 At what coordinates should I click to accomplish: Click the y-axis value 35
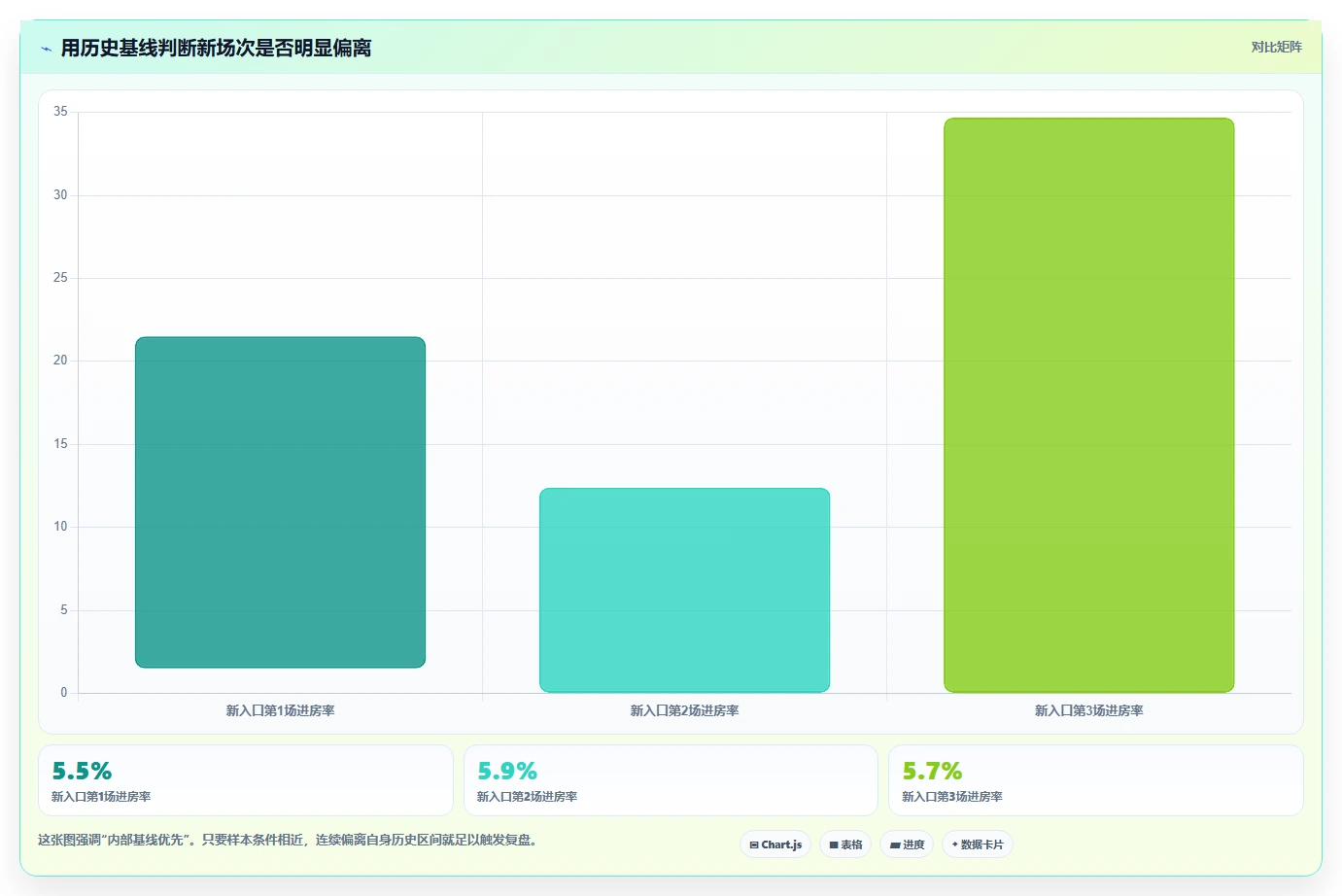tap(60, 112)
